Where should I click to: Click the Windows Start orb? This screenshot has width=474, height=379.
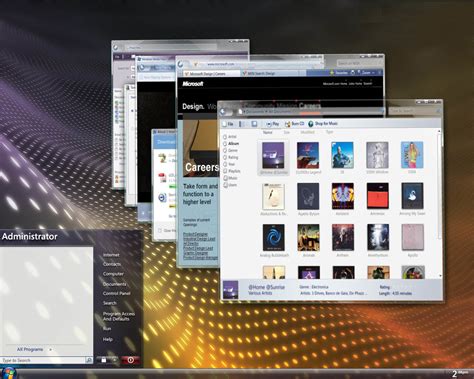pyautogui.click(x=9, y=373)
